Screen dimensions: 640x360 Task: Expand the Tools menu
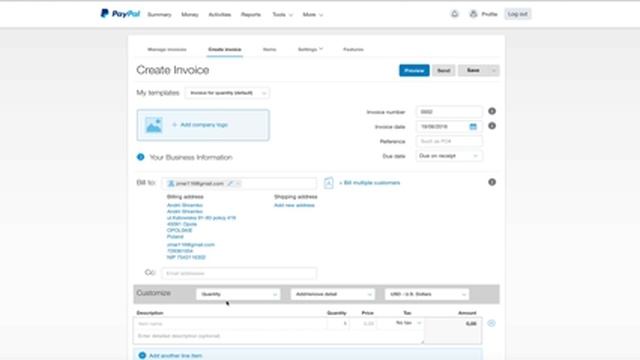click(x=282, y=15)
